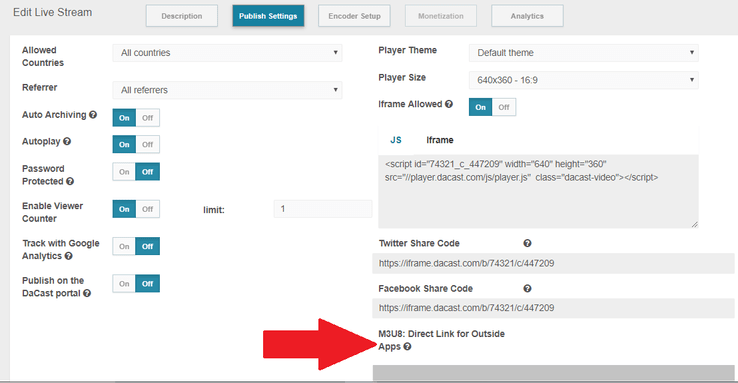The width and height of the screenshot is (738, 383).
Task: Click Twitter Share Code URL field
Action: (554, 263)
